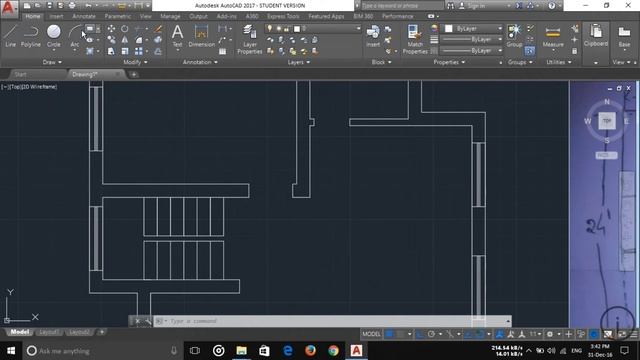
Task: Open the Manage tab
Action: 170,16
